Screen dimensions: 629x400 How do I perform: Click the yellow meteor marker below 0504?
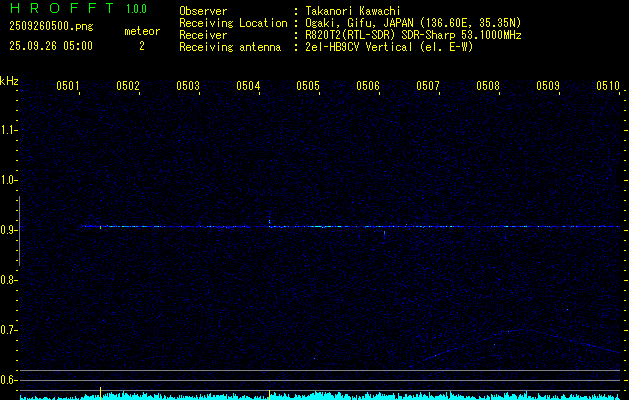click(270, 395)
